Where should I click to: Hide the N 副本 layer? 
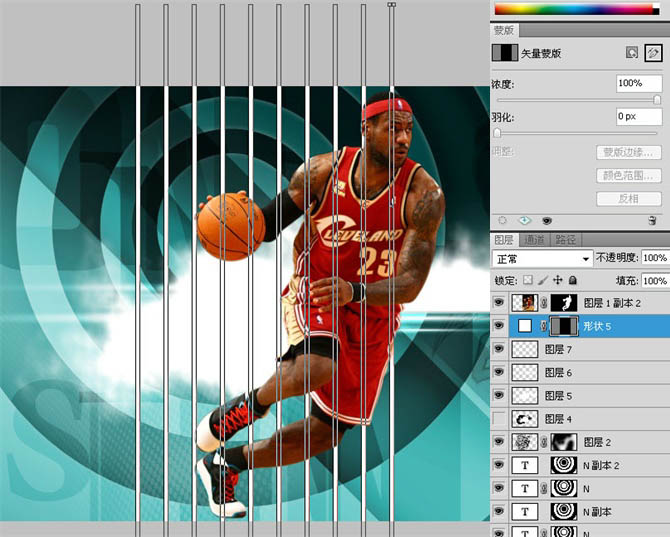tap(499, 511)
